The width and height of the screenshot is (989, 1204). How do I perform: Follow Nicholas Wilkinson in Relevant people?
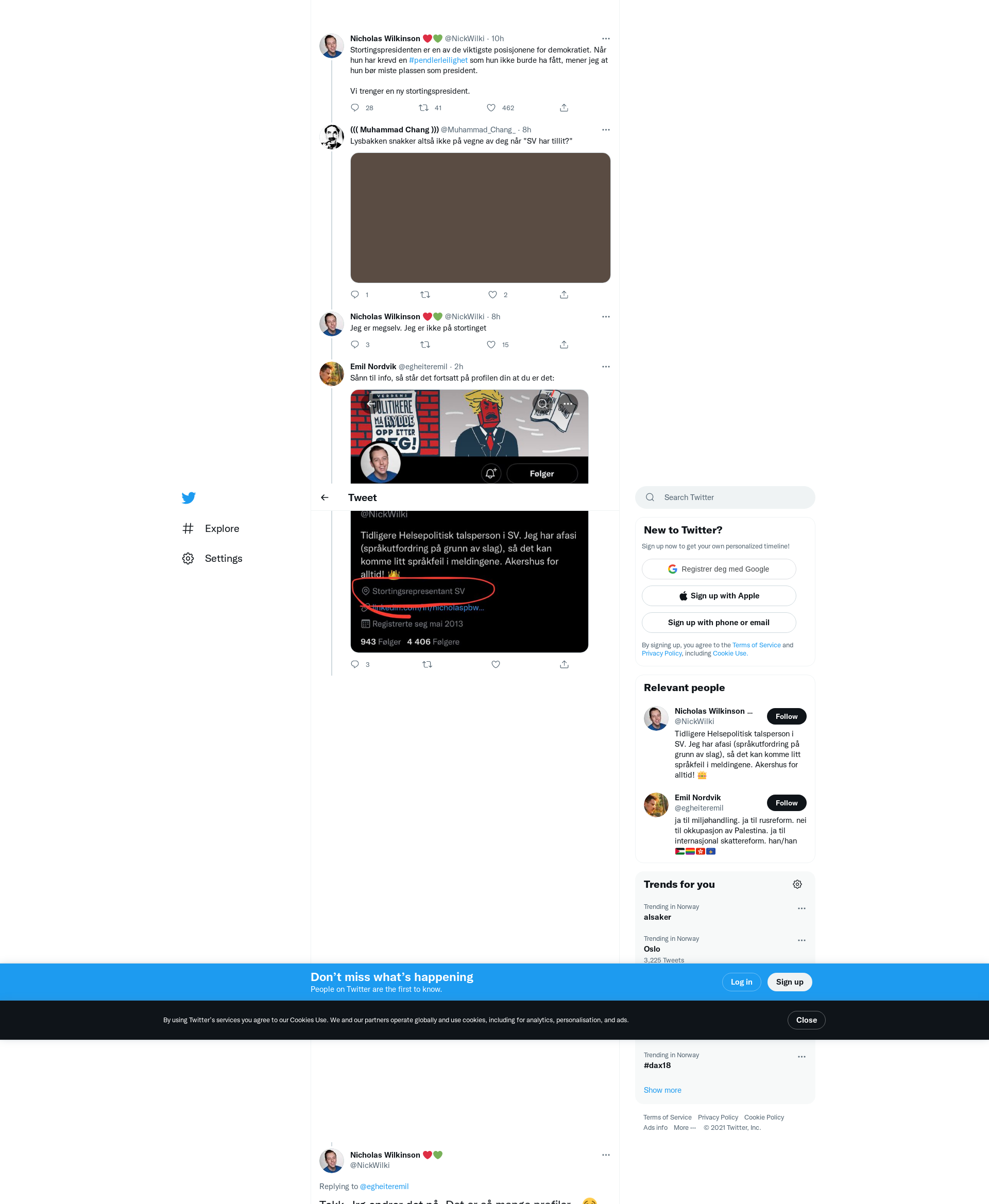[x=786, y=716]
